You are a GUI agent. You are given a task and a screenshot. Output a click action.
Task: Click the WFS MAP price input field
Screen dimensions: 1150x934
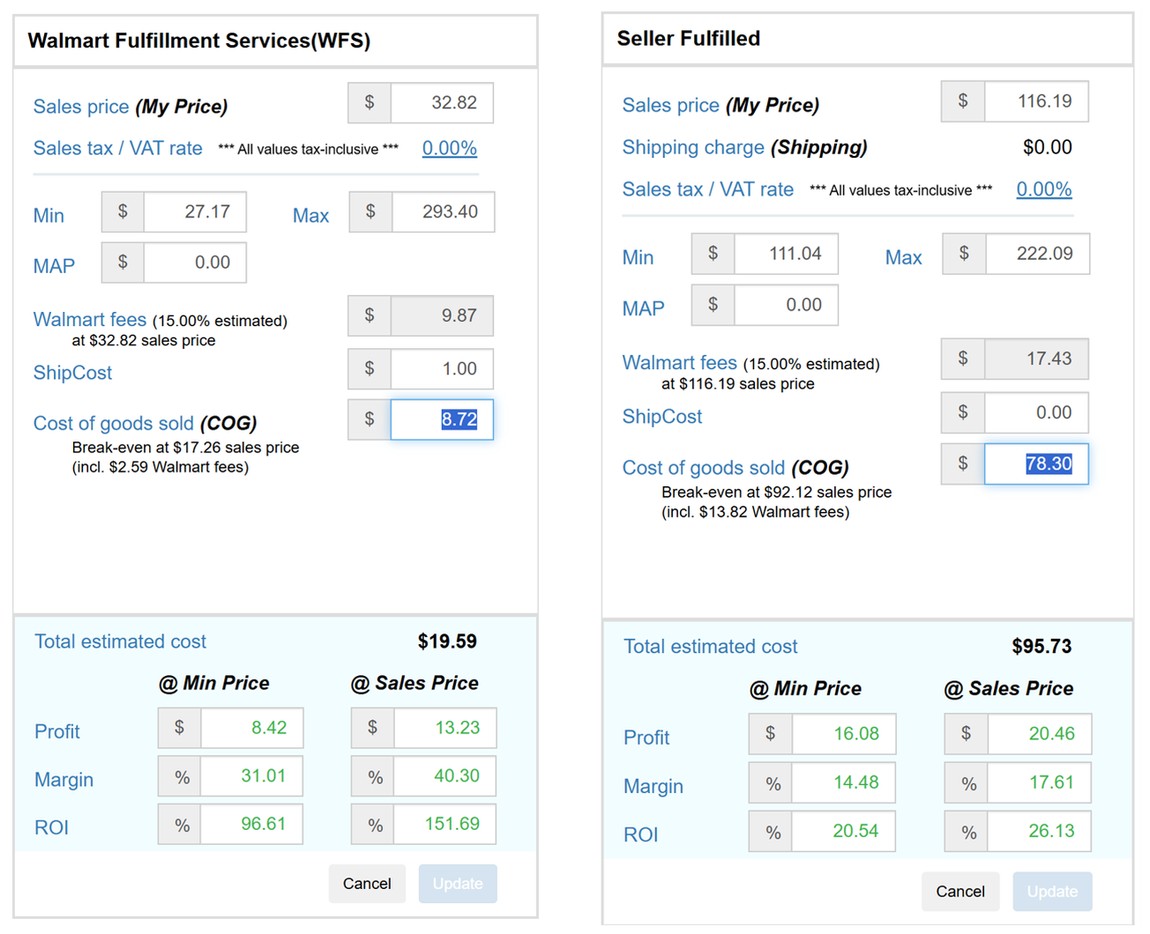[194, 263]
